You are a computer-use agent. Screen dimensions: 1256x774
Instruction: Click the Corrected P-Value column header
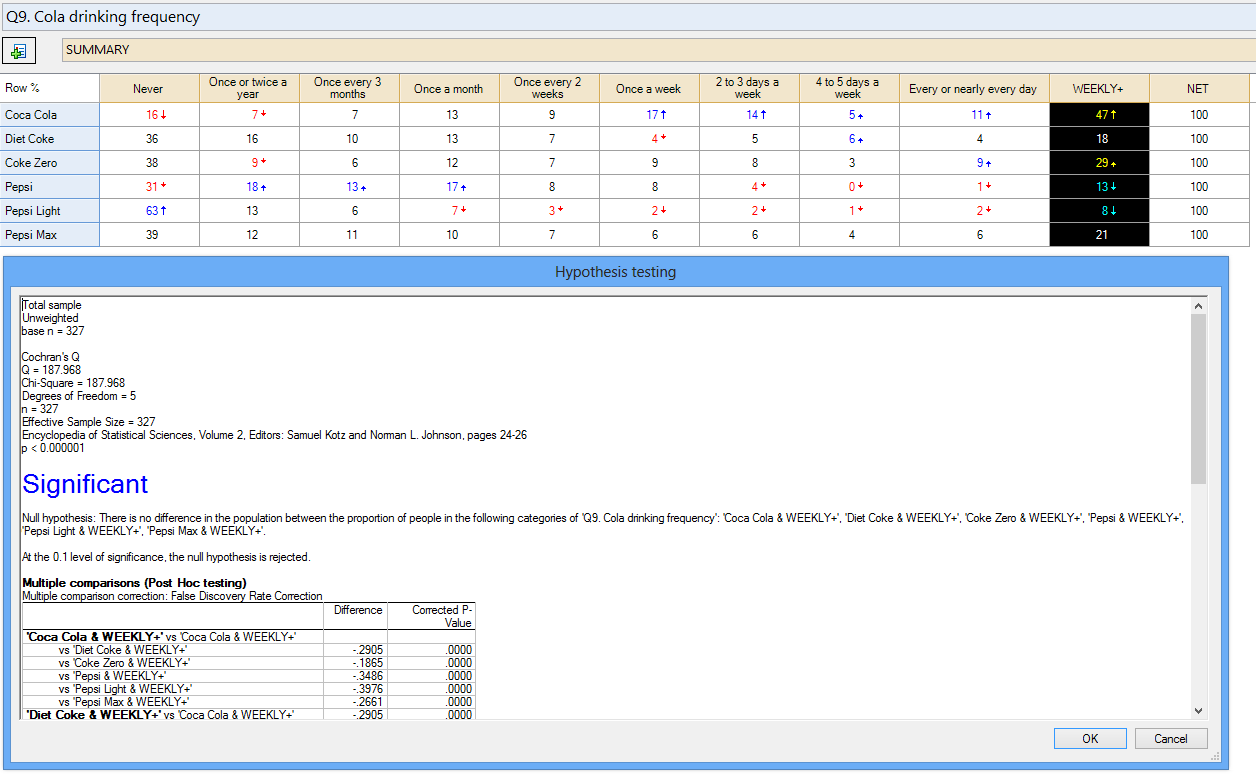coord(430,616)
